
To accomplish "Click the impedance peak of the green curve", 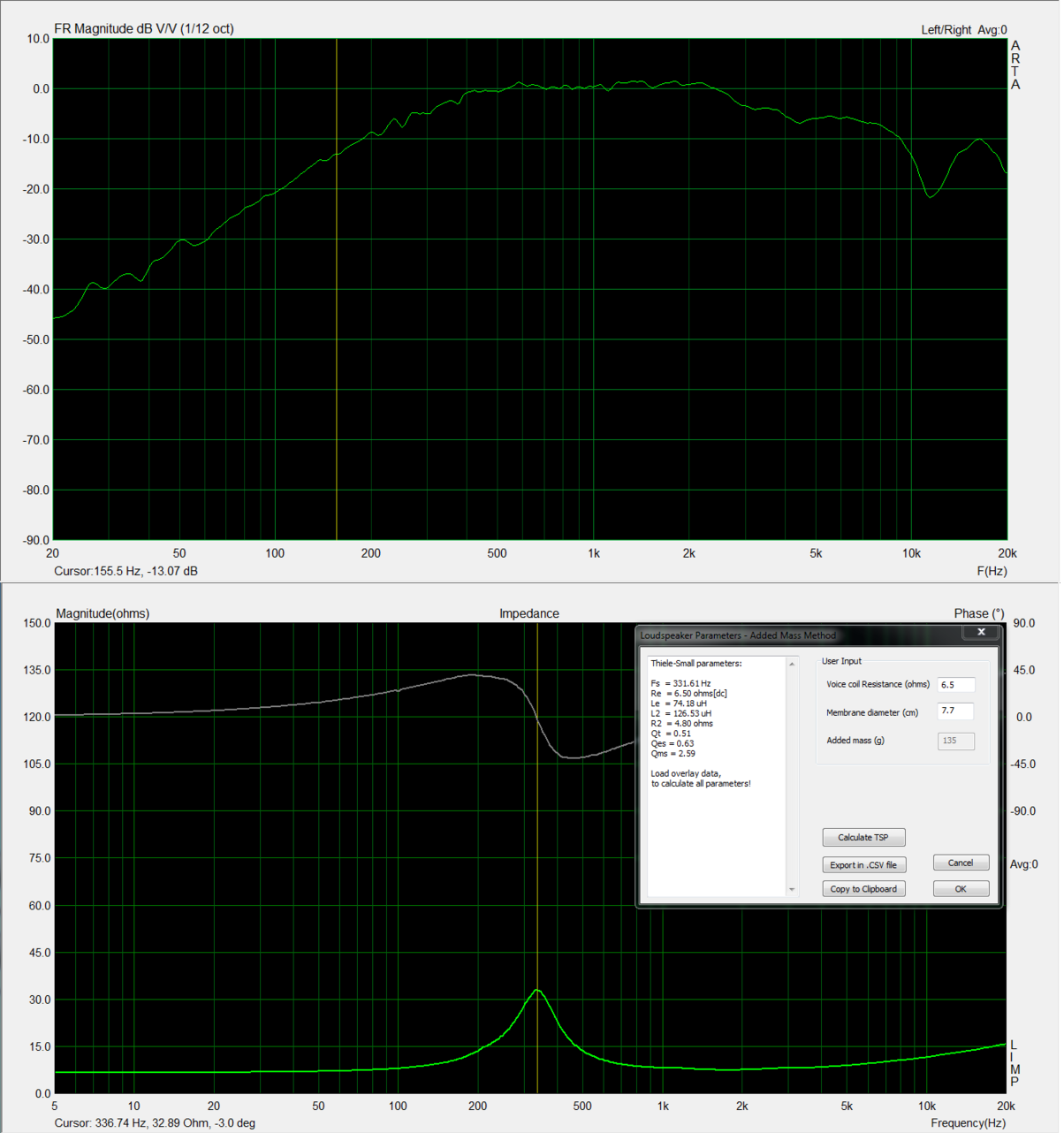I will (x=537, y=991).
